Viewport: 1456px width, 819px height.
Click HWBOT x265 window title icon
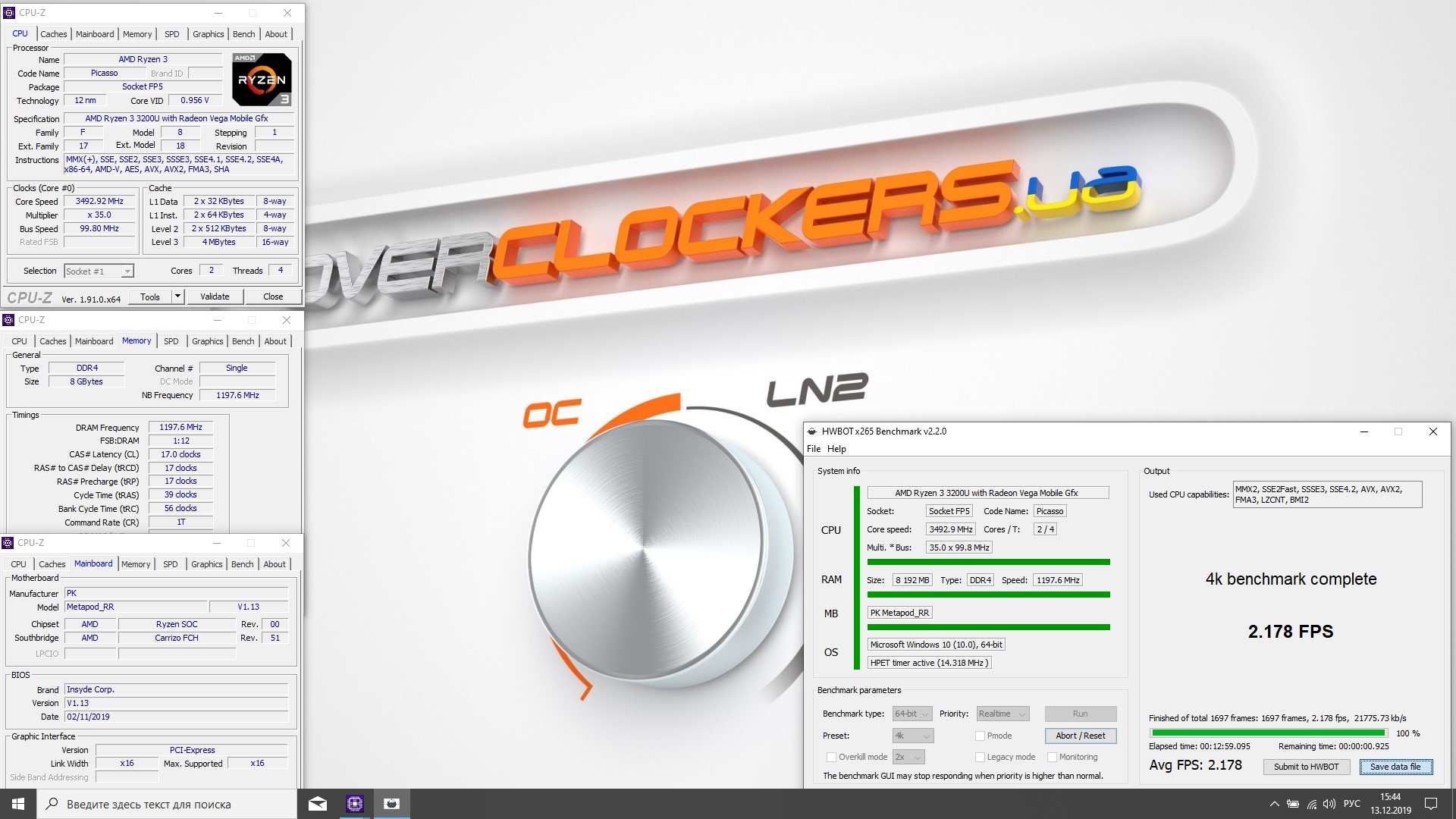[812, 431]
